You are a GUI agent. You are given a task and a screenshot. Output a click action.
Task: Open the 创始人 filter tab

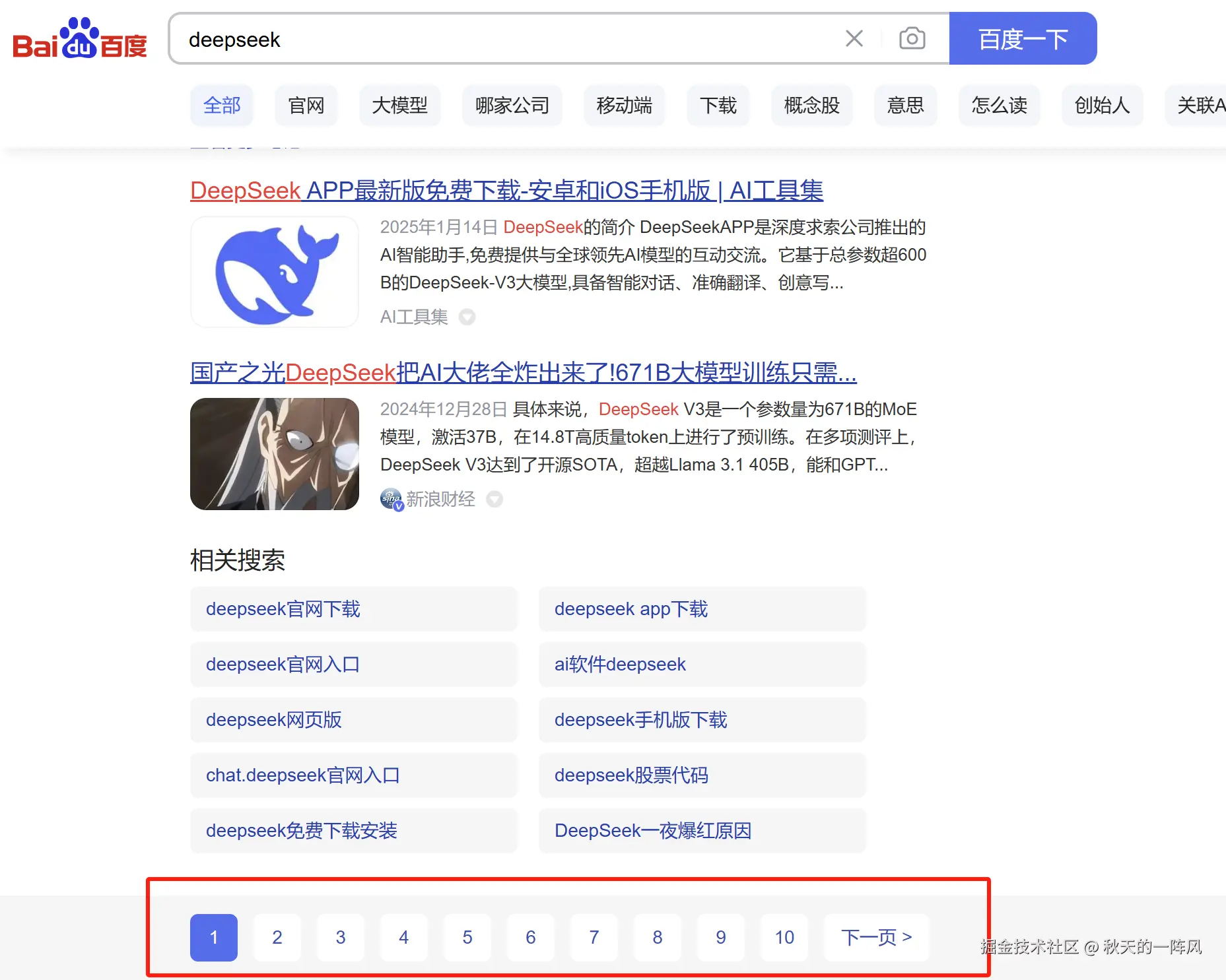(x=1103, y=105)
